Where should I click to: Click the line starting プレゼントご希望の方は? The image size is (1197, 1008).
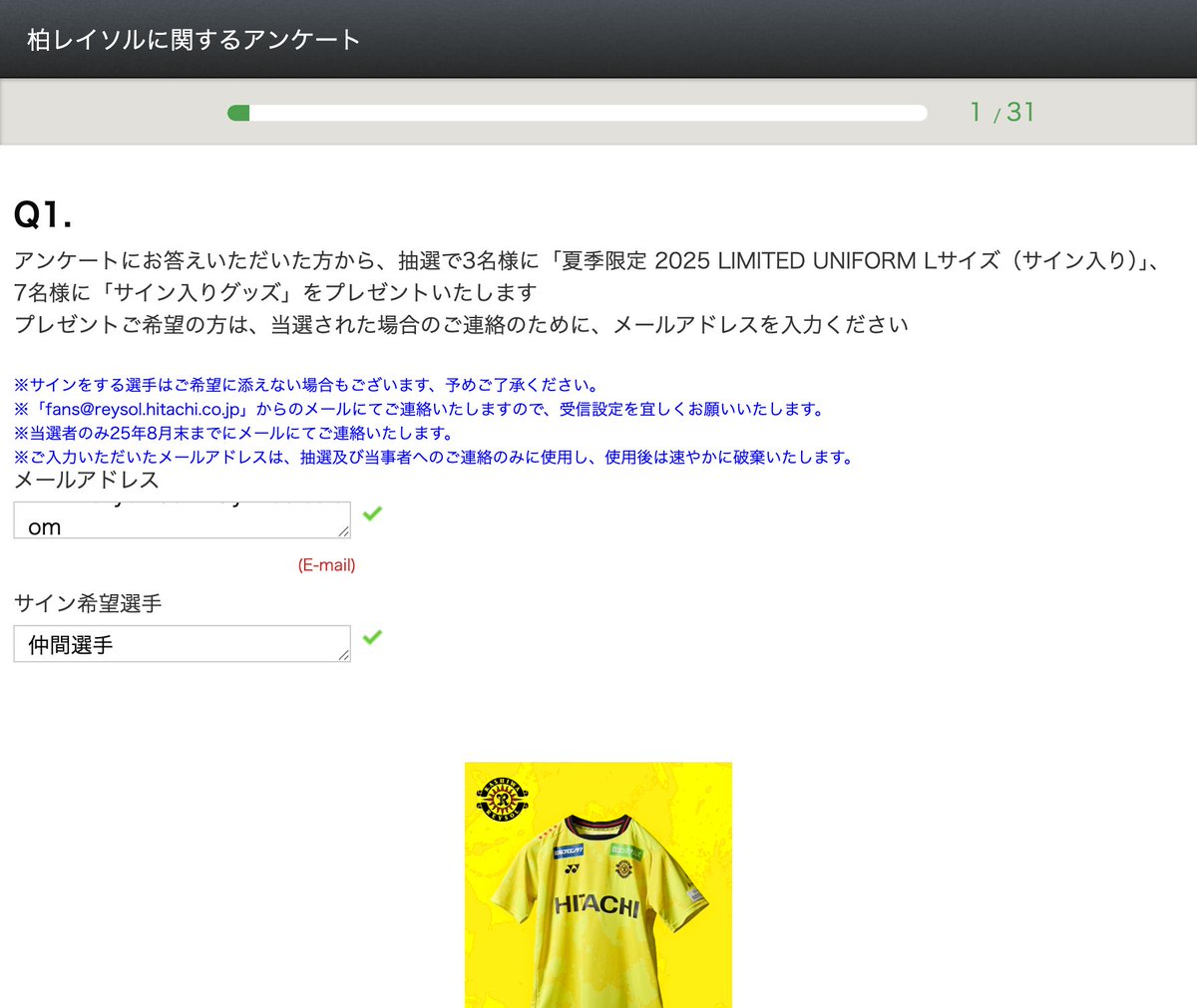pyautogui.click(x=461, y=325)
